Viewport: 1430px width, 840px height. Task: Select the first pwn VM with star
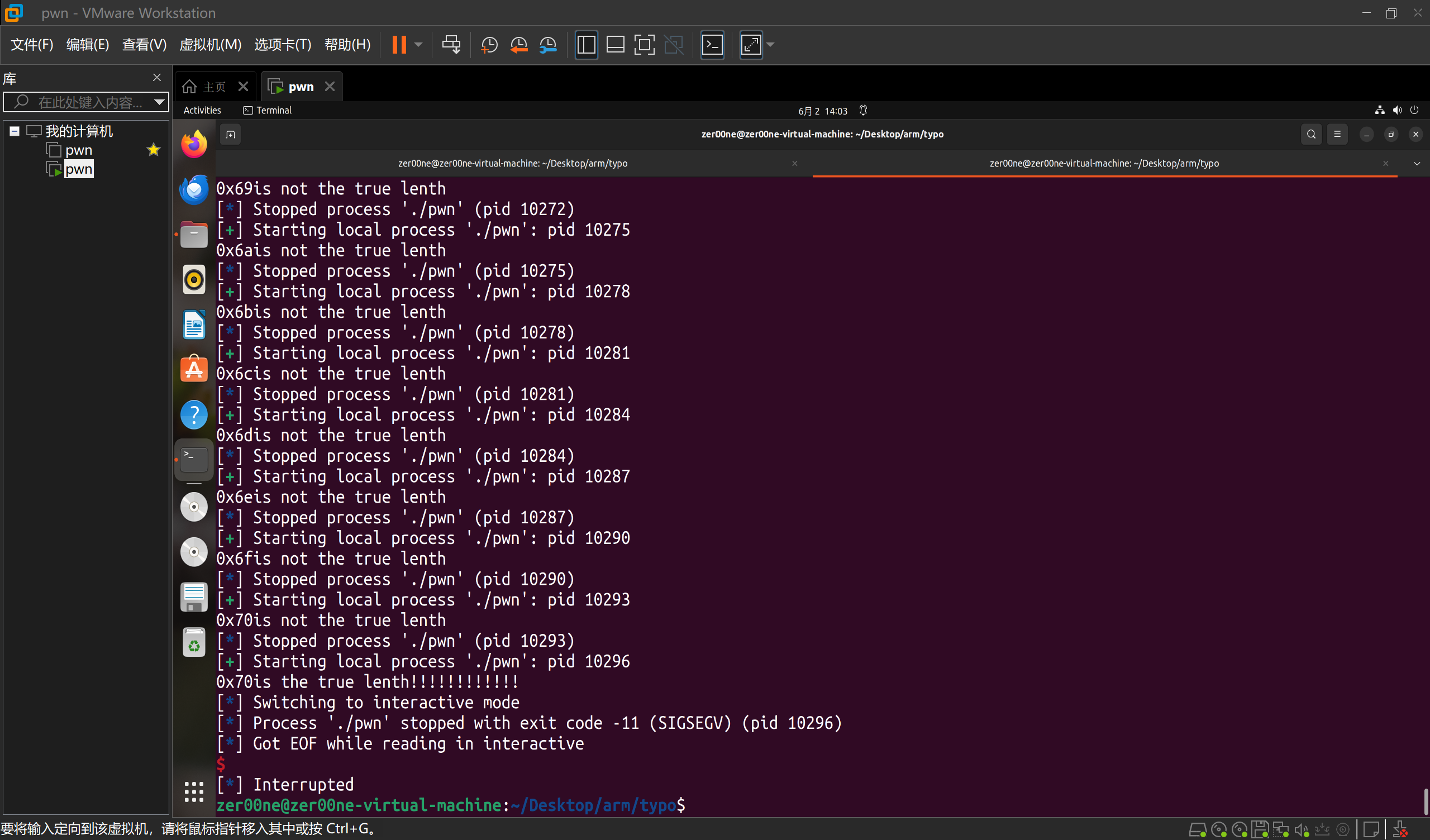coord(78,150)
